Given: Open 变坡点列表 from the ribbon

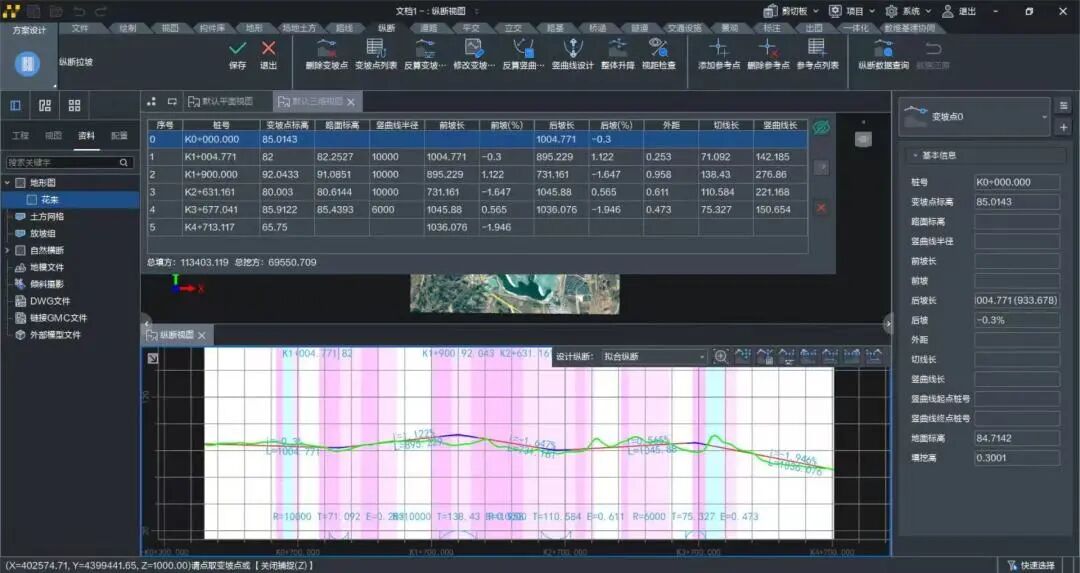Looking at the screenshot, I should pyautogui.click(x=375, y=48).
